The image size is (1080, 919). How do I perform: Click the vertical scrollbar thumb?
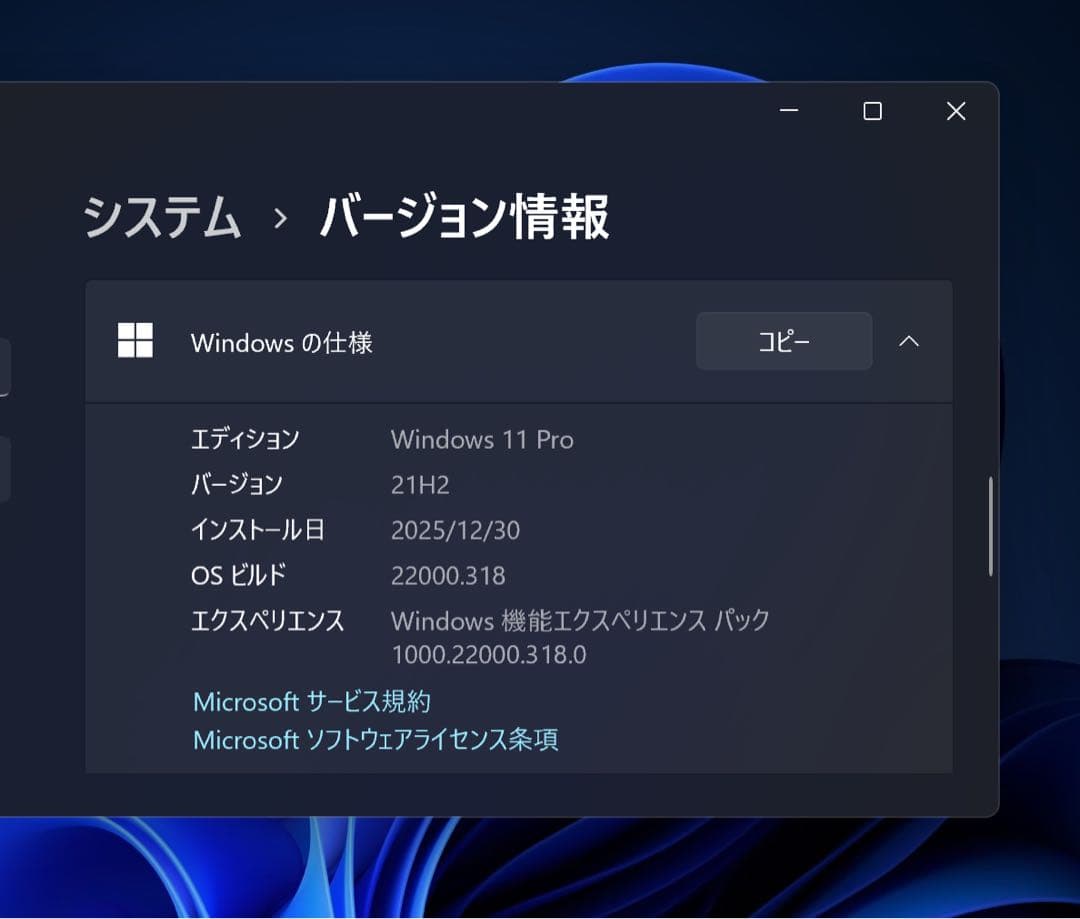(x=990, y=526)
